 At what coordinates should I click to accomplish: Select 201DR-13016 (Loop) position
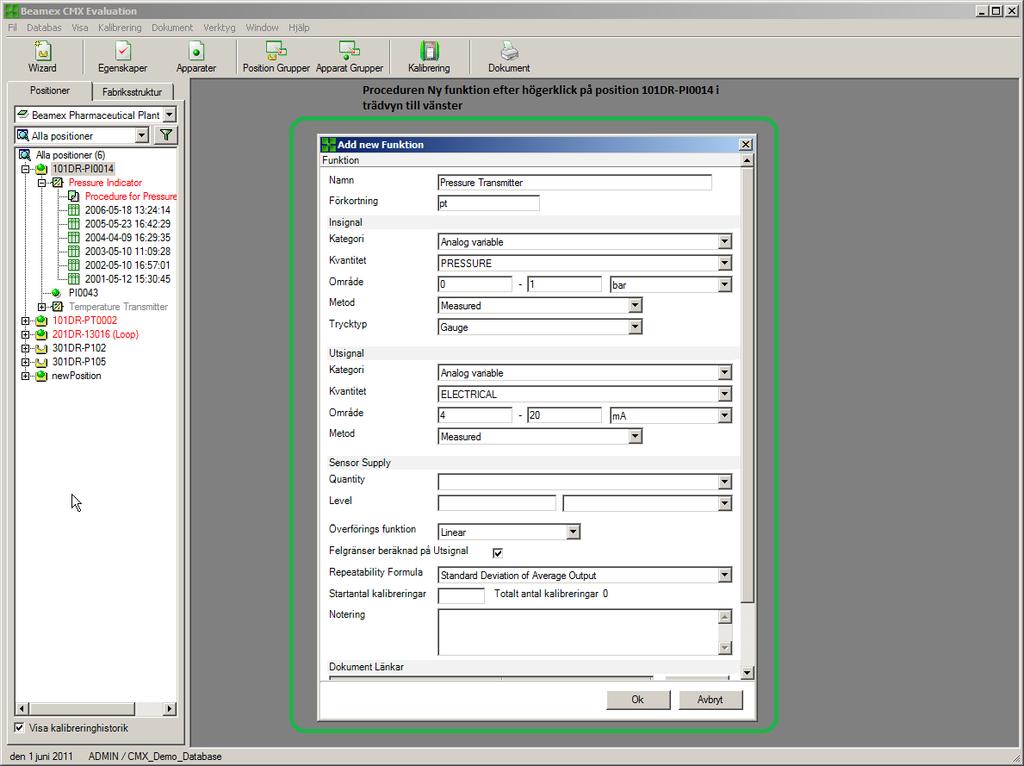pos(95,334)
